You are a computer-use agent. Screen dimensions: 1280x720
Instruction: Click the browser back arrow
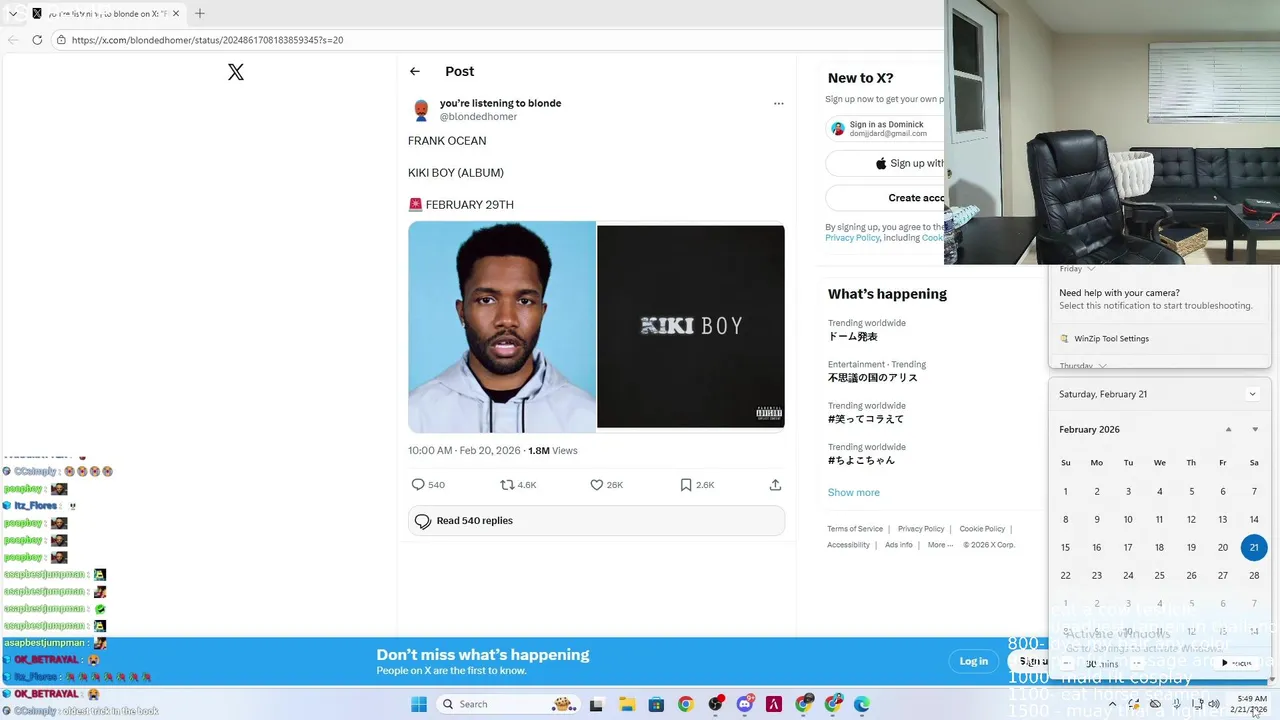click(13, 40)
